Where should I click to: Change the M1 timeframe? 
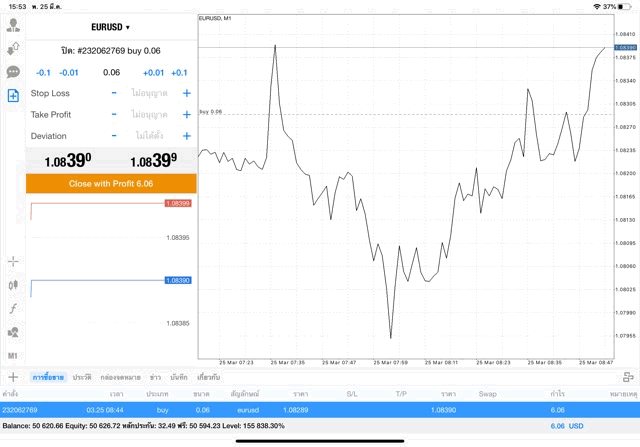[13, 355]
